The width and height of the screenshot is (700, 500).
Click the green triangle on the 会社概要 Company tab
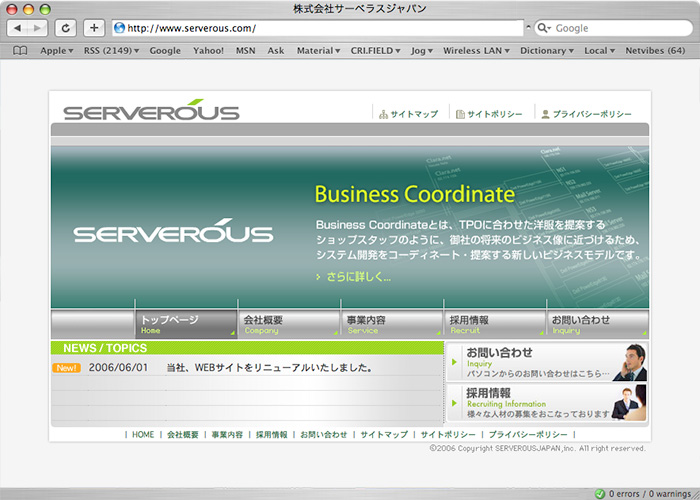[335, 333]
